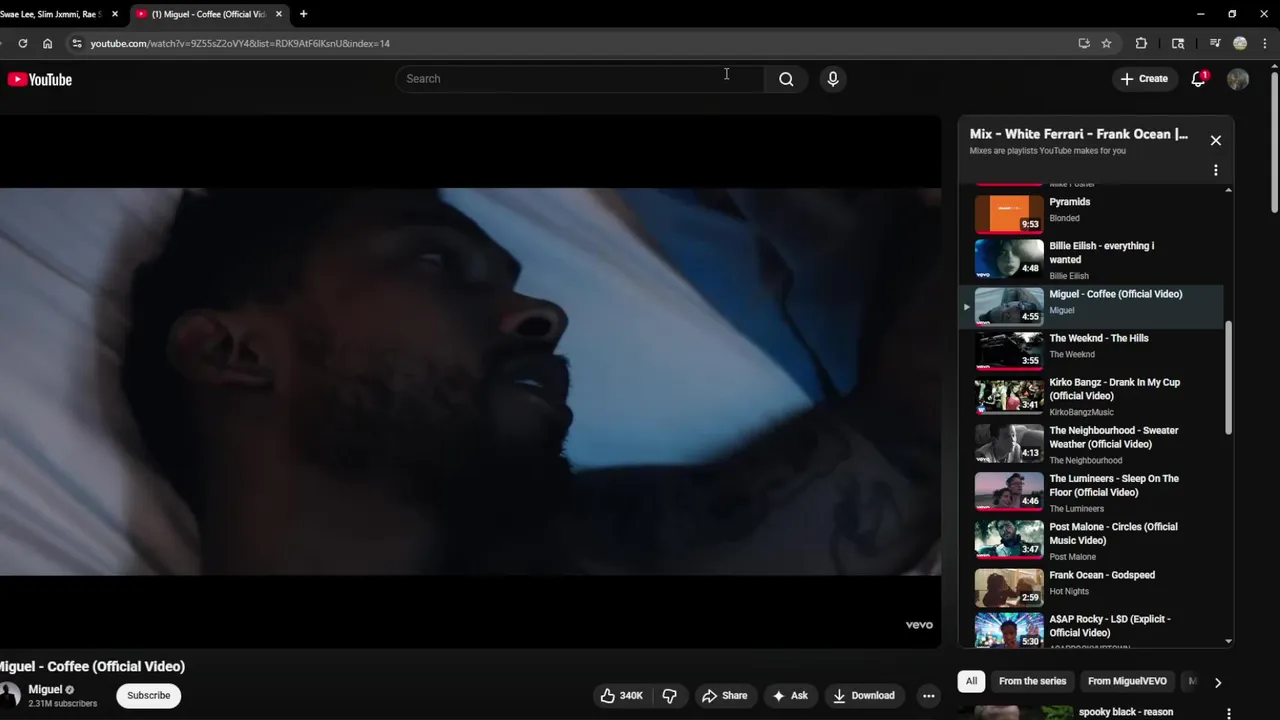Play Billie Eilish - everything i wanted
Image resolution: width=1280 pixels, height=720 pixels.
pyautogui.click(x=1092, y=260)
